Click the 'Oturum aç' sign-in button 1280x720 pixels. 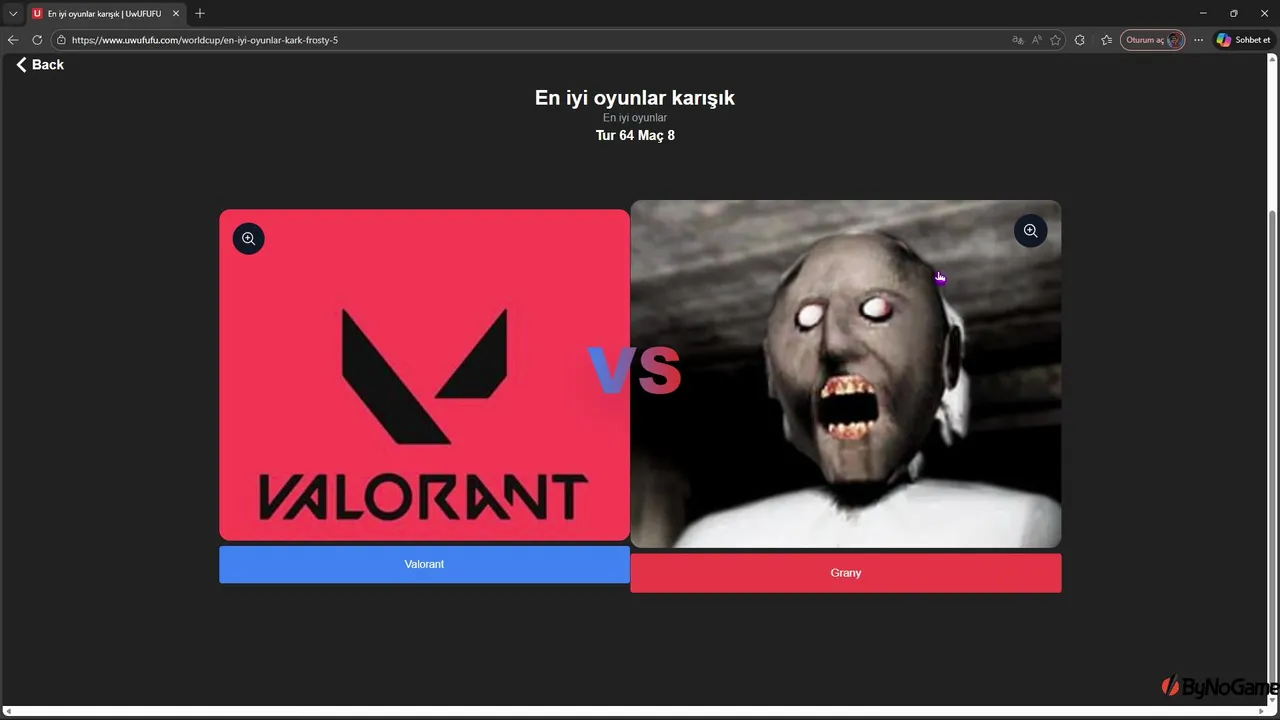tap(1153, 40)
